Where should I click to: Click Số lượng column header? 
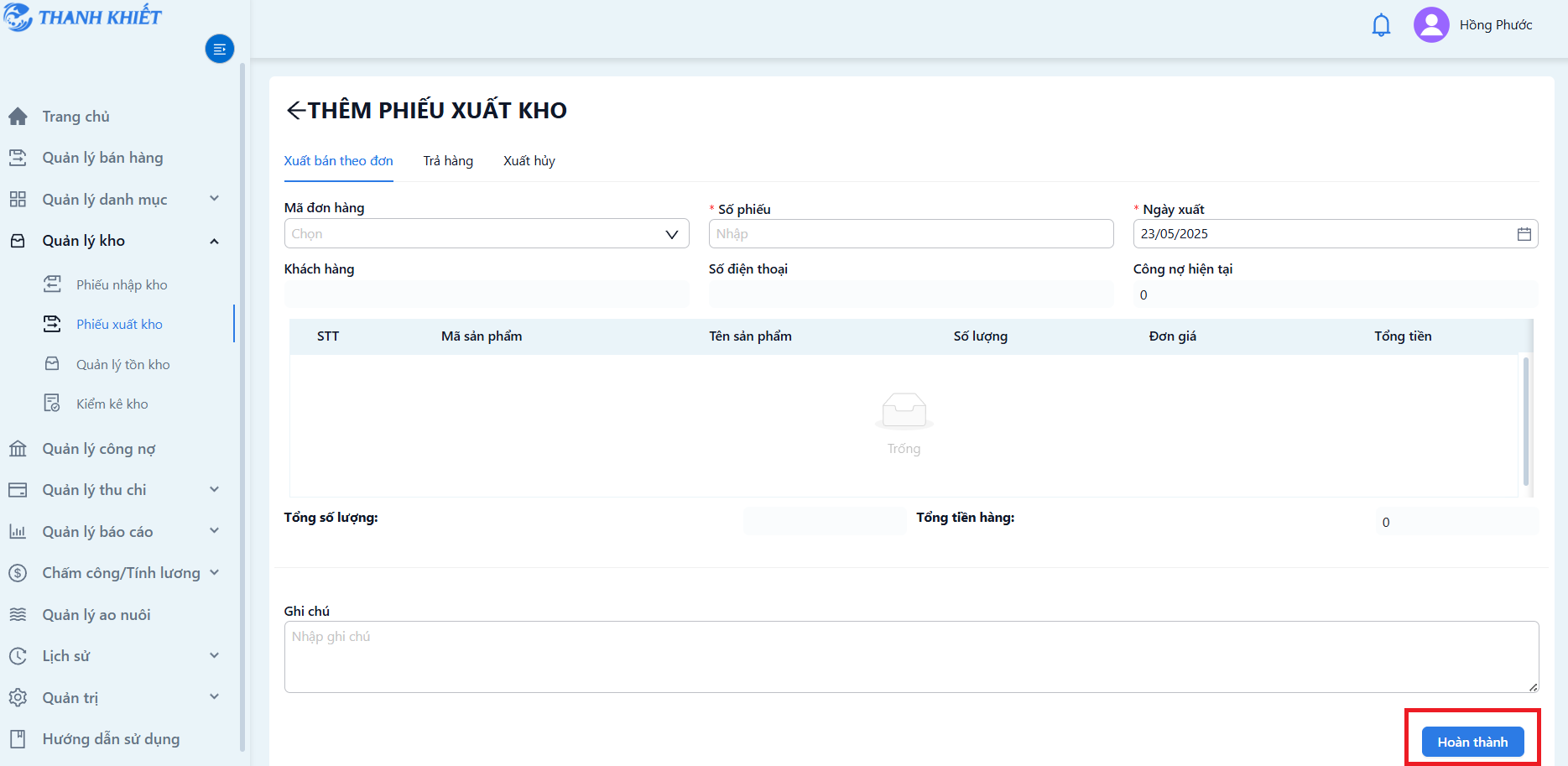tap(981, 336)
